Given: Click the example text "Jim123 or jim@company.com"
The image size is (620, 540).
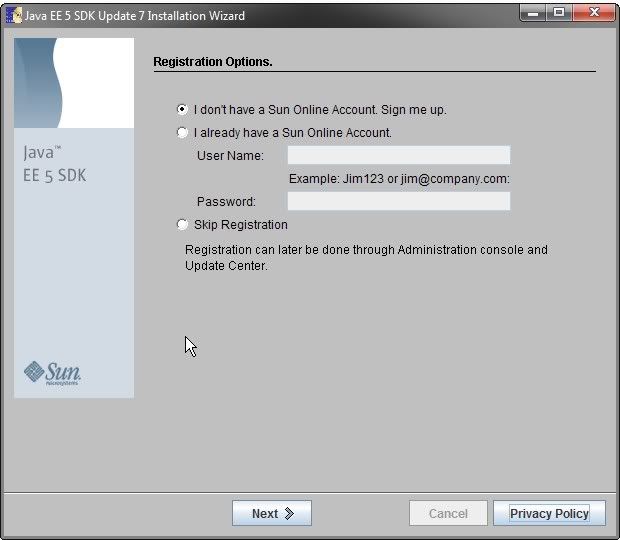Looking at the screenshot, I should (399, 179).
